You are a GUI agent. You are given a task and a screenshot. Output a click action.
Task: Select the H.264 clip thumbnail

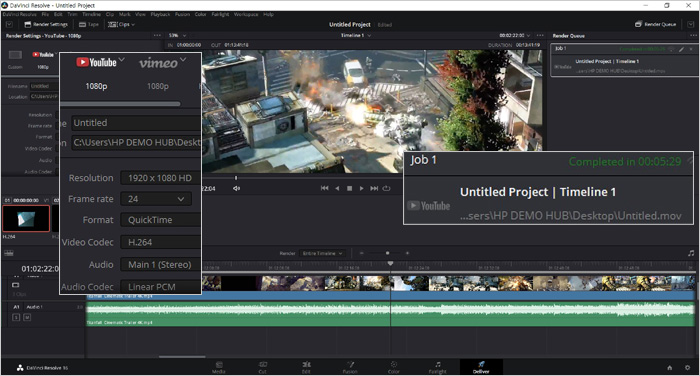pyautogui.click(x=26, y=218)
